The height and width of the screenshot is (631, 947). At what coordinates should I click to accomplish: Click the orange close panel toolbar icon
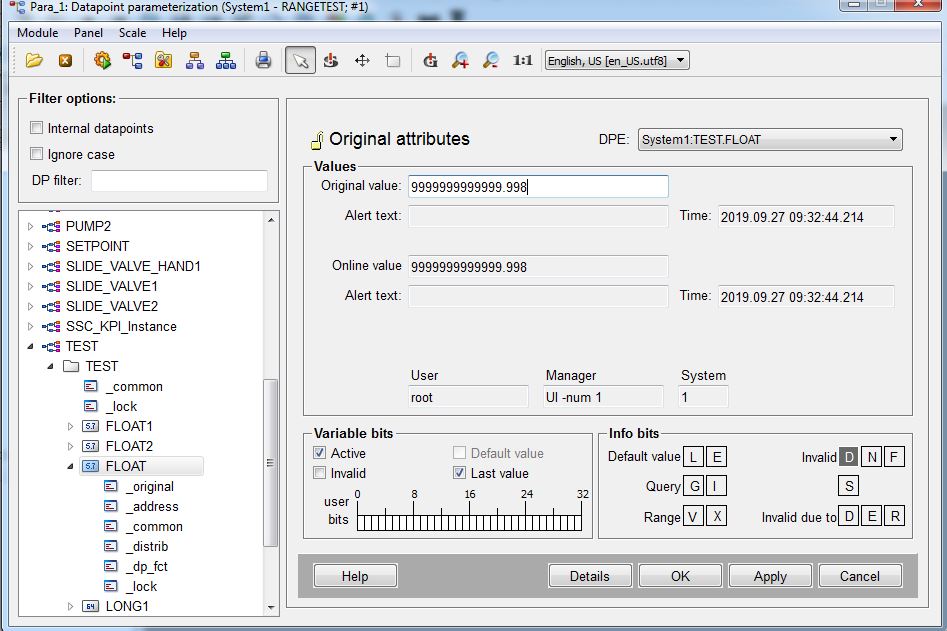pos(65,61)
